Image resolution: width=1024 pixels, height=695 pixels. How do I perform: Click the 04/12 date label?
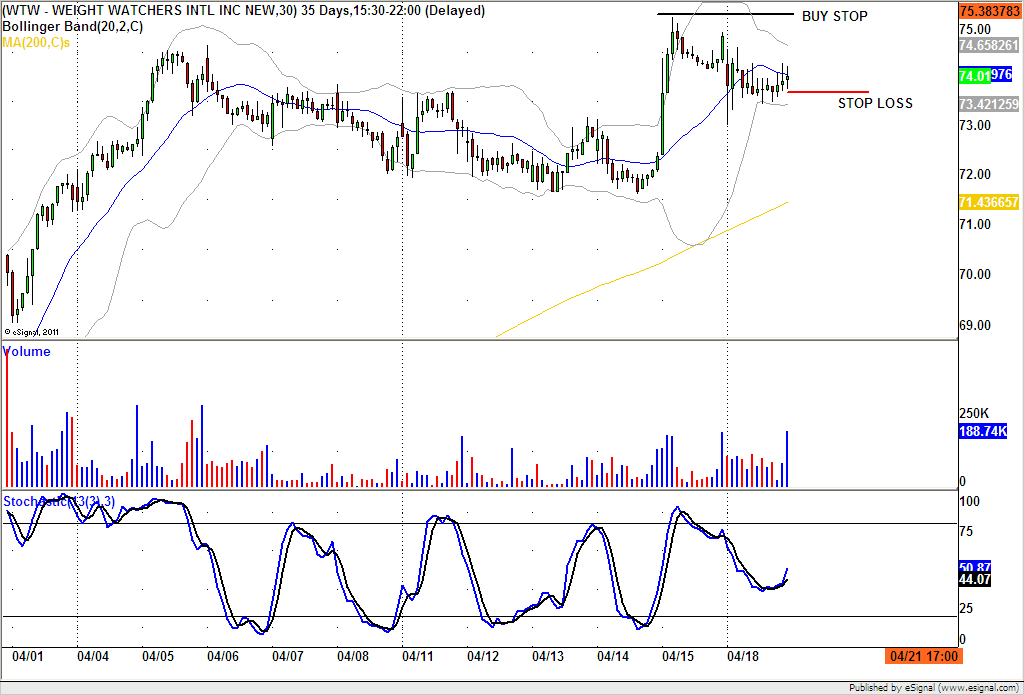point(483,656)
